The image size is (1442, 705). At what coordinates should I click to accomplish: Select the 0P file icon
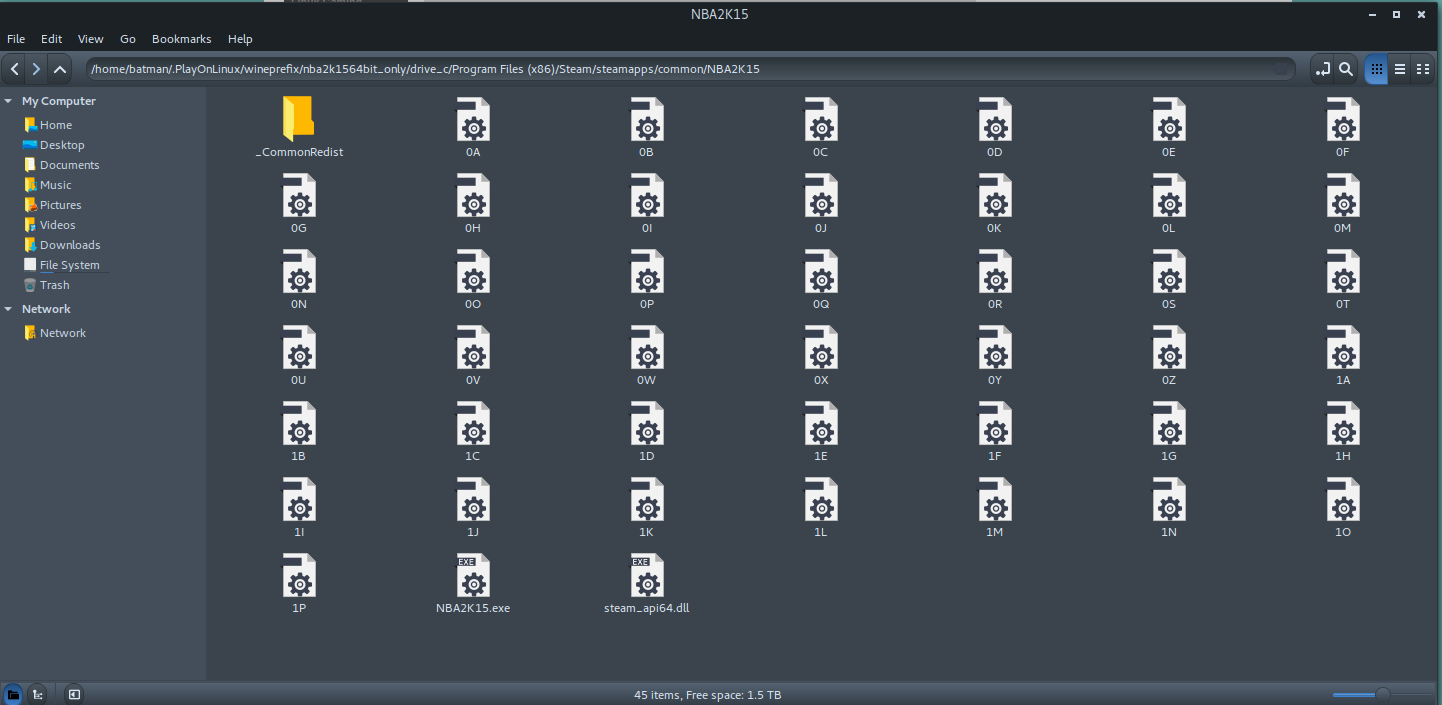[646, 271]
